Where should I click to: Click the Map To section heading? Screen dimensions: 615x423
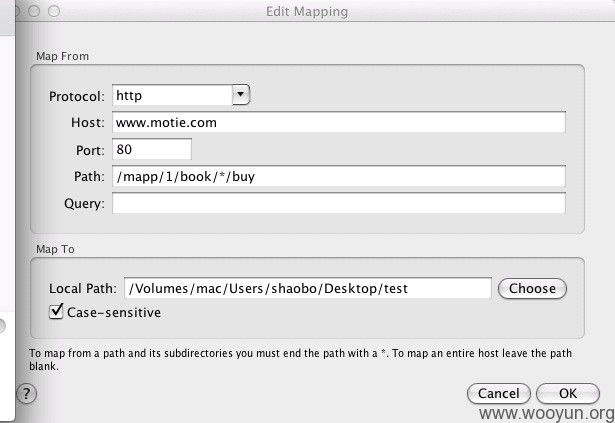click(55, 249)
